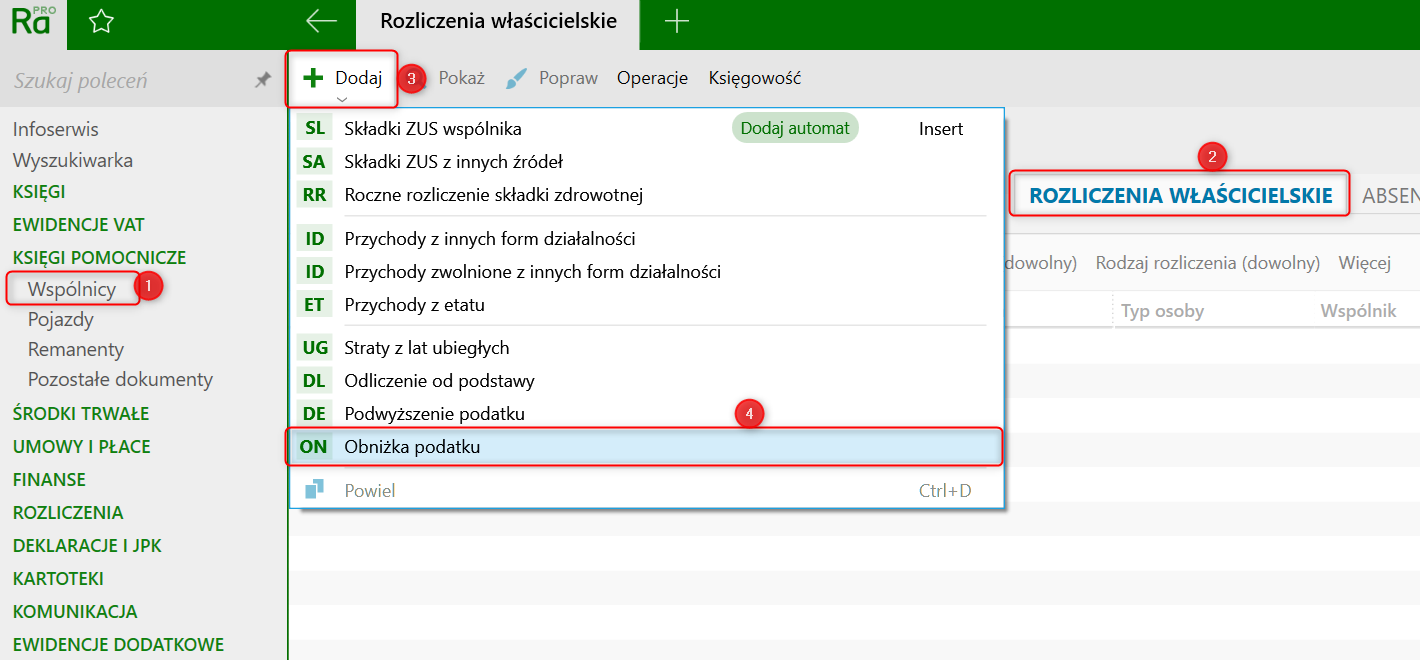Open the Operacje toolbar menu
The width and height of the screenshot is (1420, 660).
(652, 78)
